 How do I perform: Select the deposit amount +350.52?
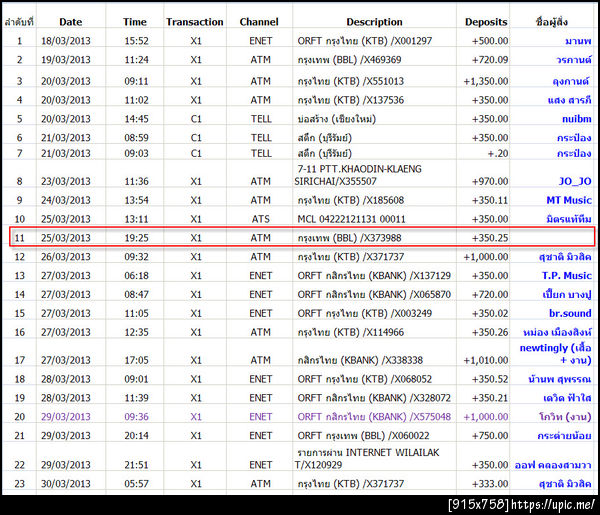pos(490,379)
